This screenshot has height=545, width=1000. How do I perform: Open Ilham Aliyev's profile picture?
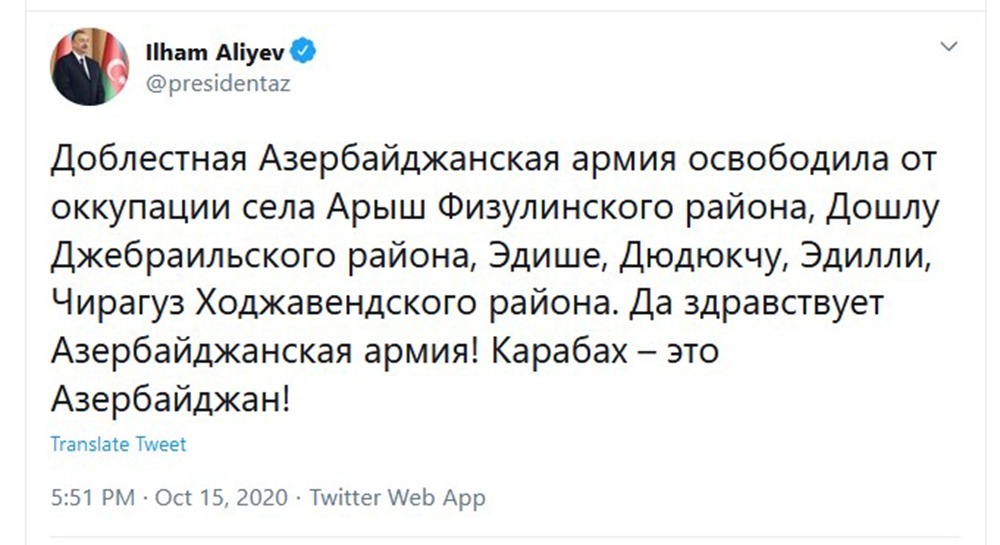pos(91,66)
